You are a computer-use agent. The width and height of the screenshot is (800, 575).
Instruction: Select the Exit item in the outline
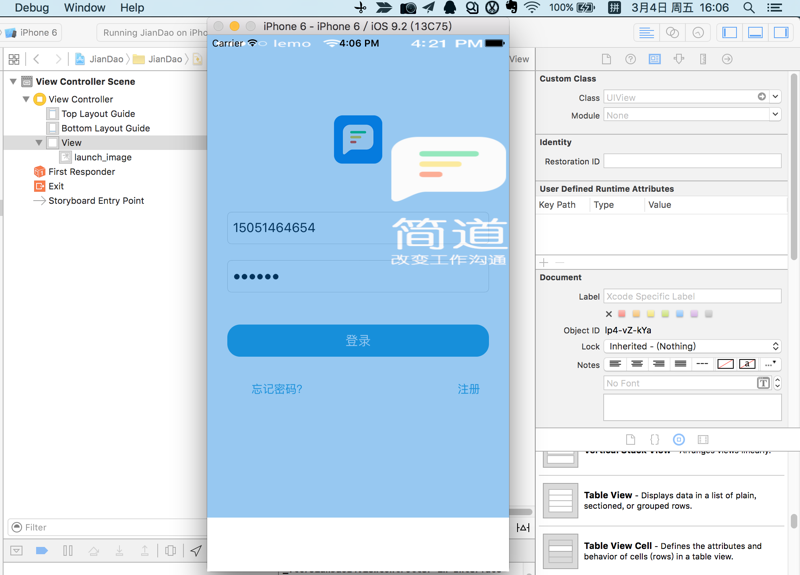pos(56,186)
